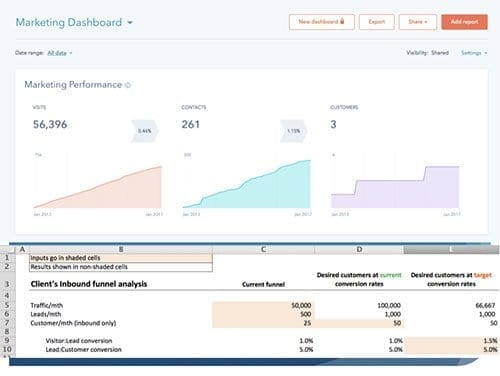This screenshot has height=376, width=500.
Task: Click the Visits area chart
Action: pyautogui.click(x=98, y=187)
